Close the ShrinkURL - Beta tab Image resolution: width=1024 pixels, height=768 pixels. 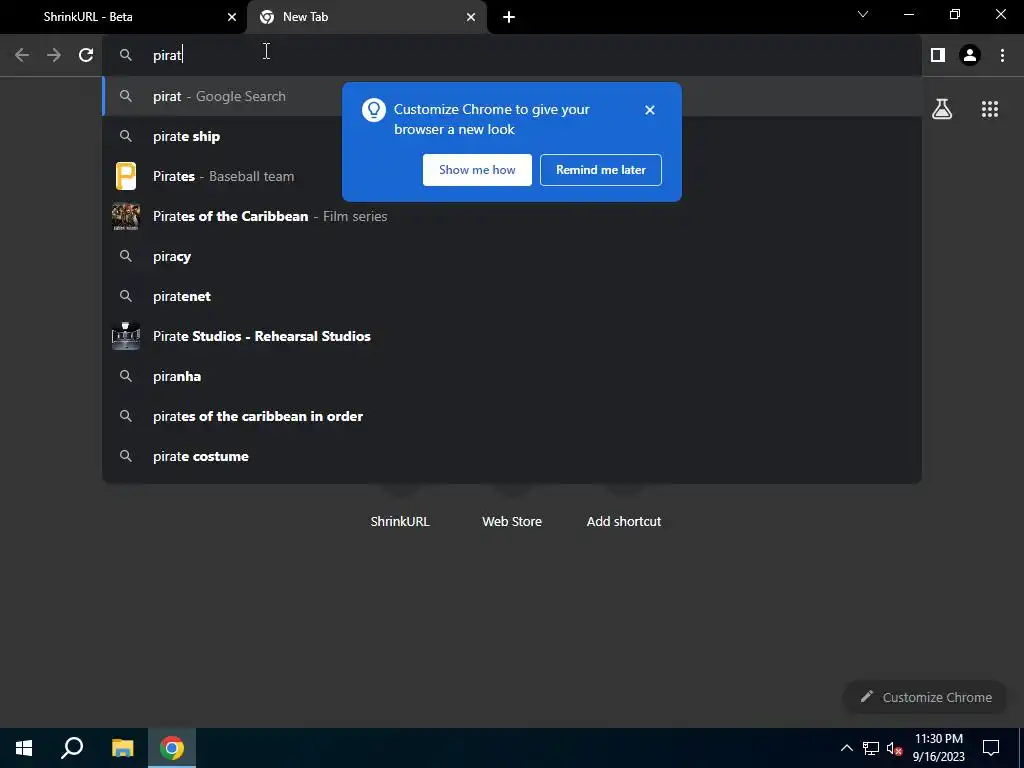(232, 17)
